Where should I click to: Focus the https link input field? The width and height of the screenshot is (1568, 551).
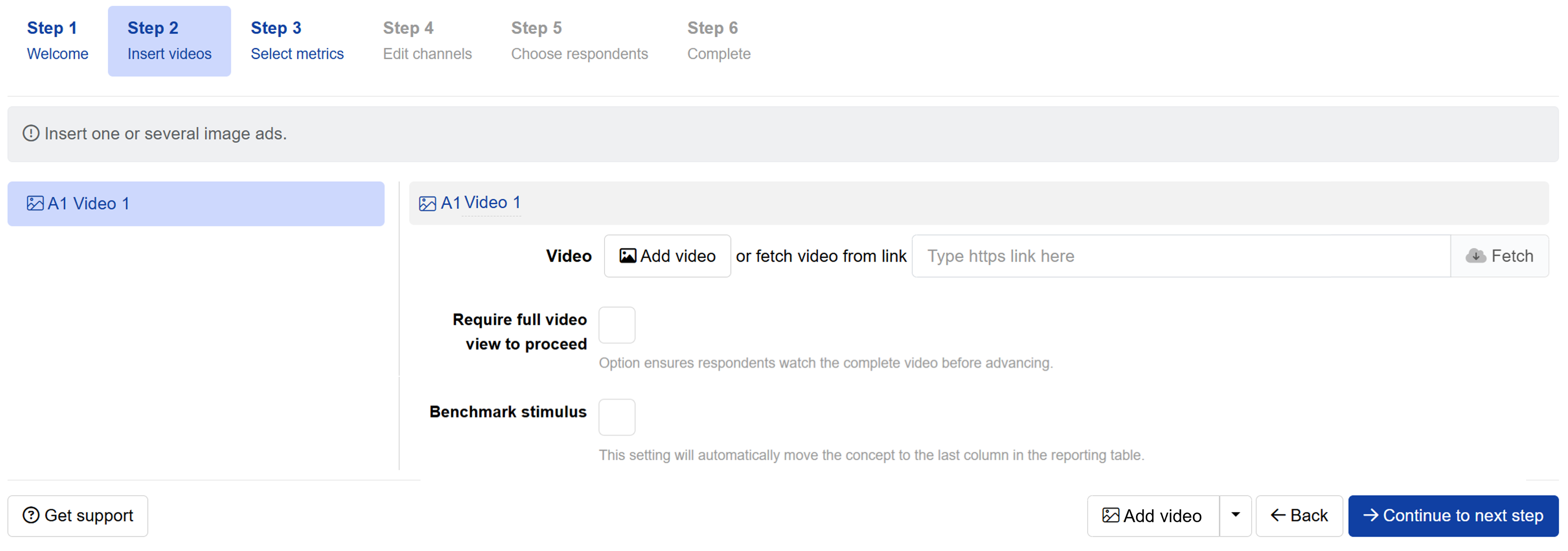pos(1181,256)
